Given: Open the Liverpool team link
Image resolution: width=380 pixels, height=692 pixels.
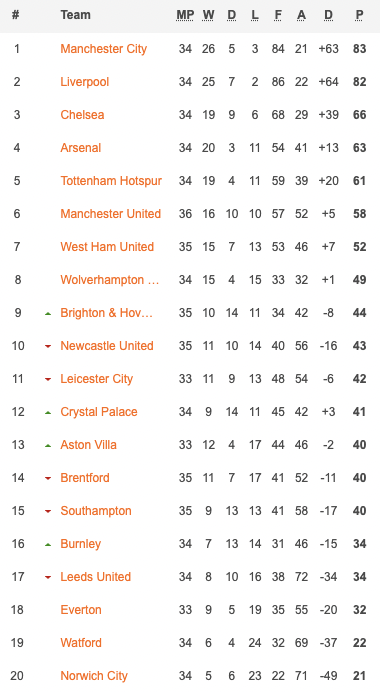Looking at the screenshot, I should coord(85,82).
